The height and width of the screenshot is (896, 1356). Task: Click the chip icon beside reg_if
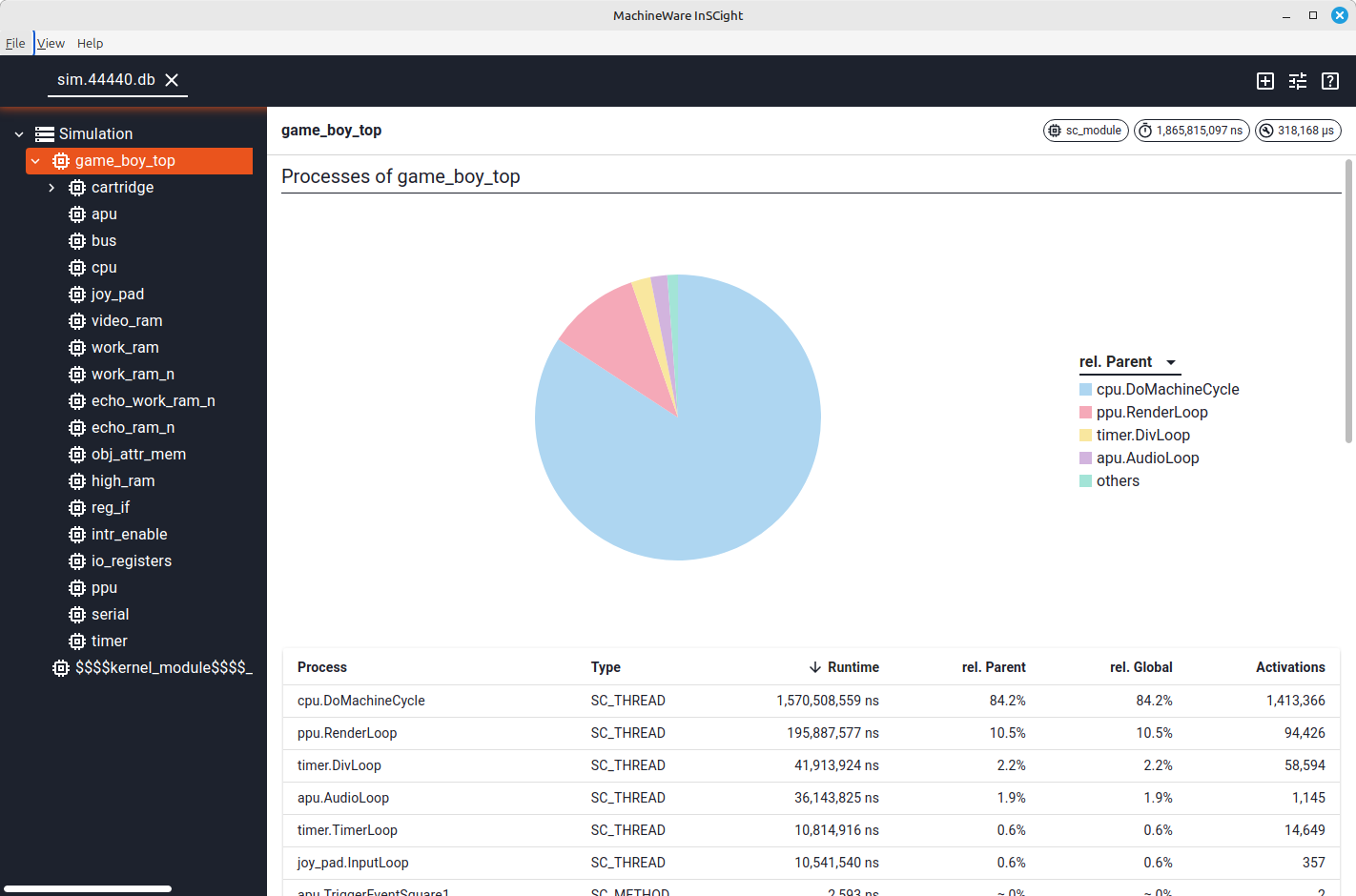click(77, 508)
